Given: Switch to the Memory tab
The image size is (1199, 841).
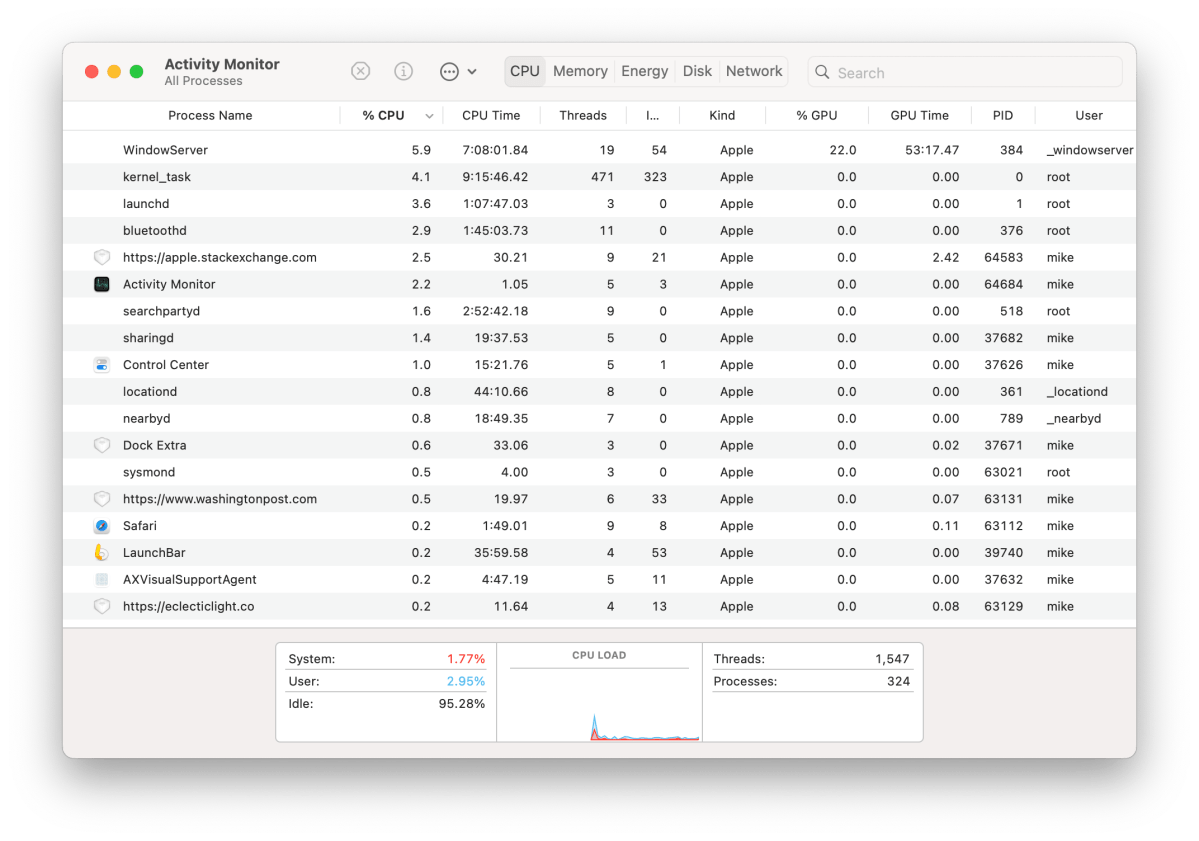Looking at the screenshot, I should pyautogui.click(x=580, y=71).
